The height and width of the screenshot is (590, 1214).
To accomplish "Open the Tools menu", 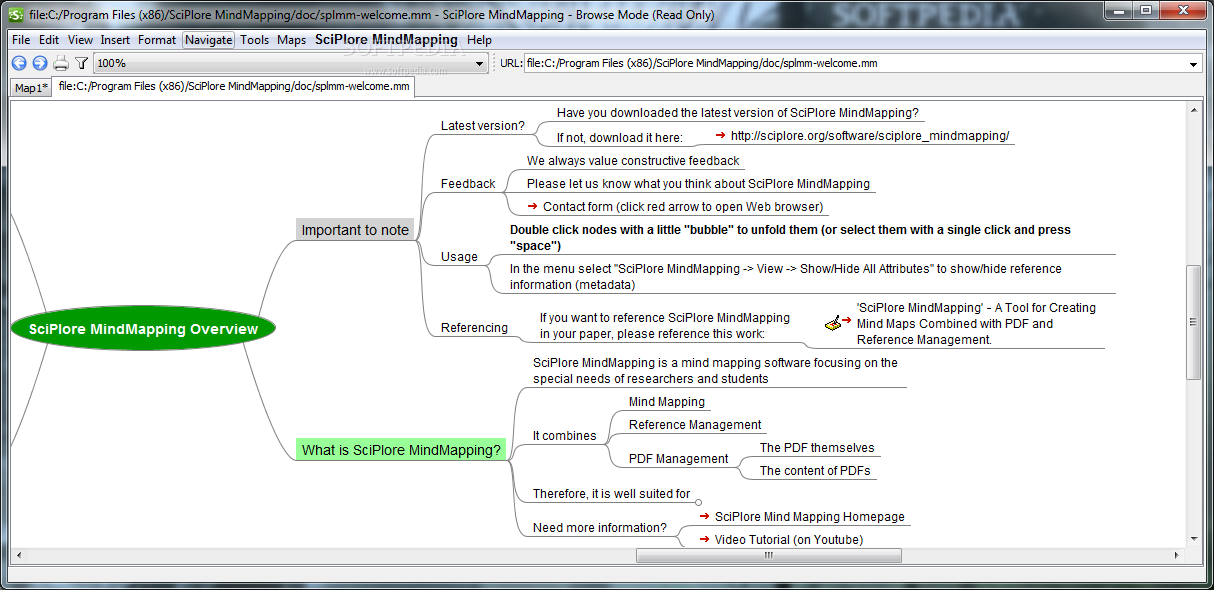I will 255,40.
